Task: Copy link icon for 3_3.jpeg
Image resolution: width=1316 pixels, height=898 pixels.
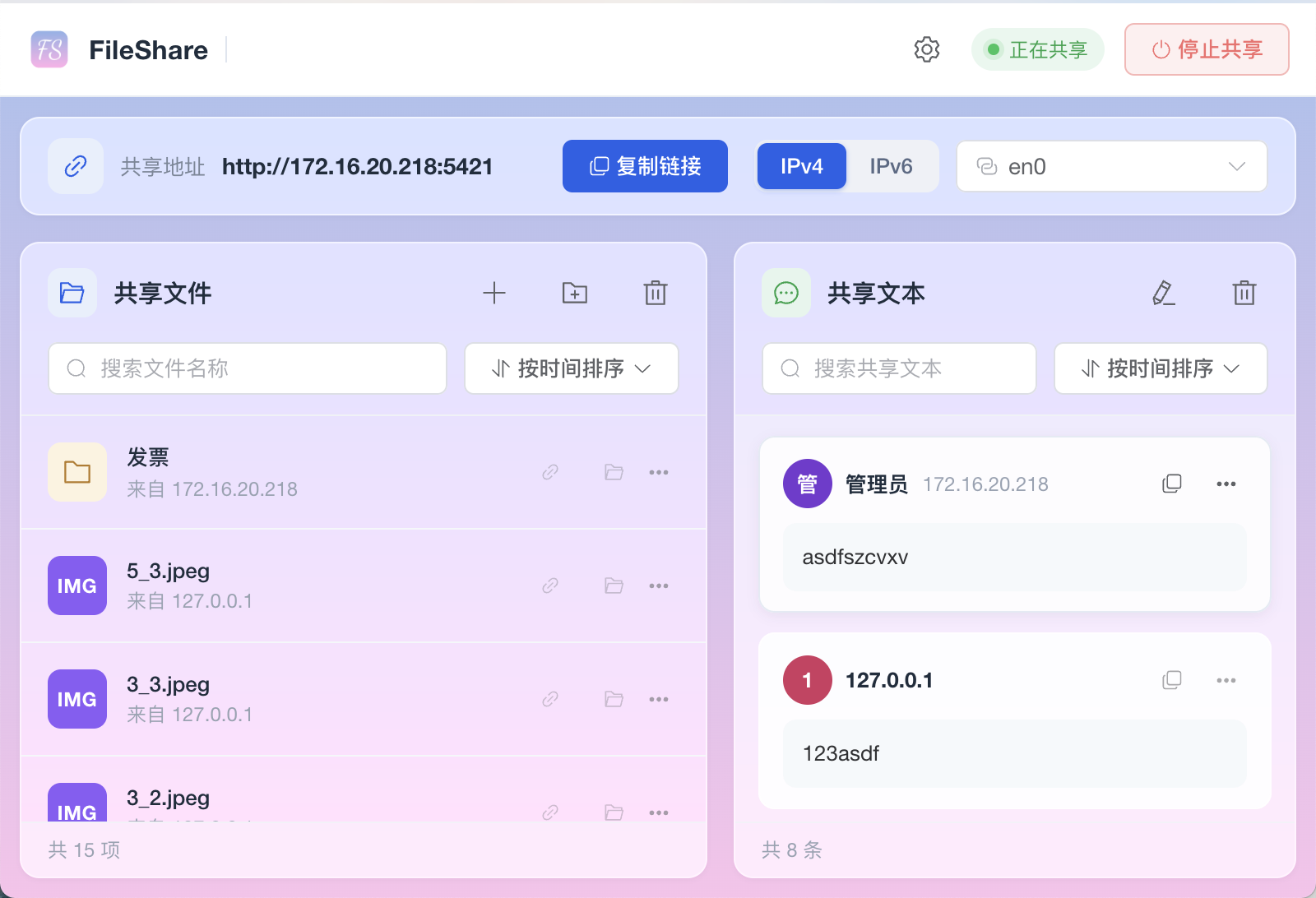Action: coord(550,699)
